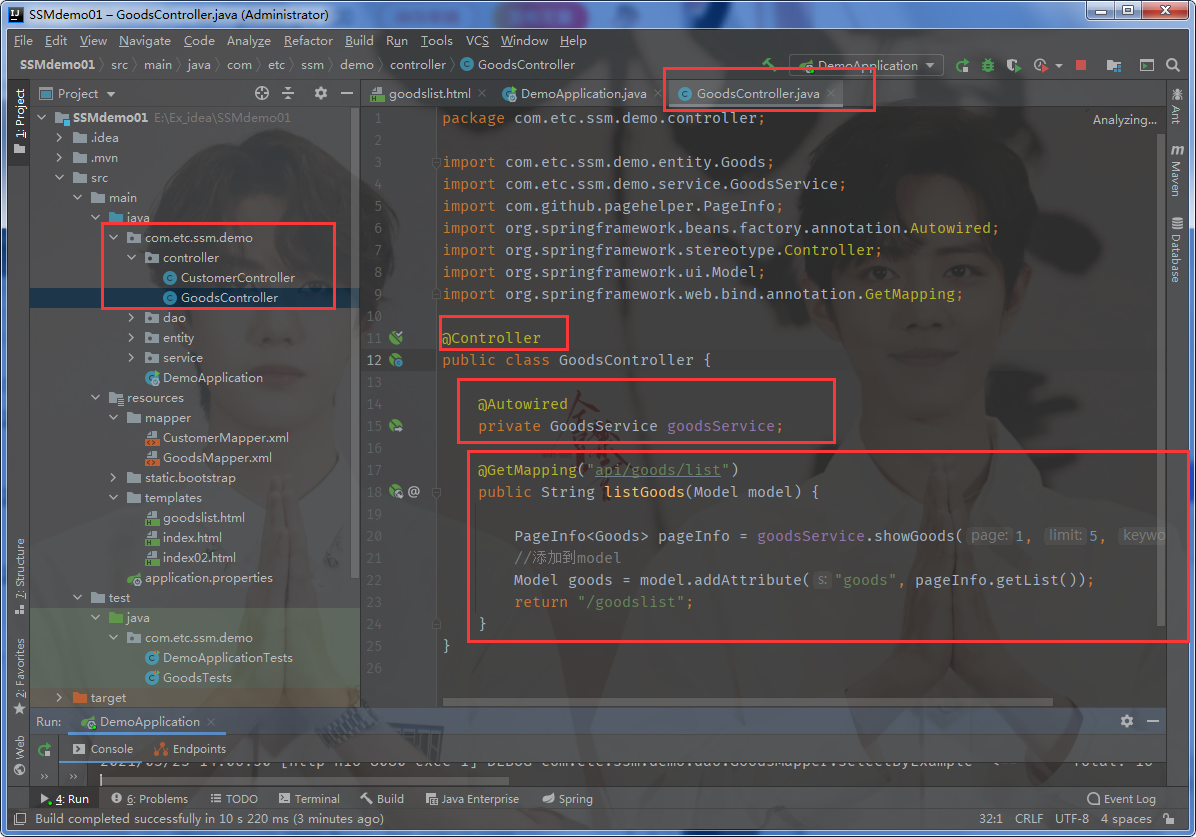Run DemoApplication with the green run icon
Viewport: 1196px width, 837px height.
point(962,64)
